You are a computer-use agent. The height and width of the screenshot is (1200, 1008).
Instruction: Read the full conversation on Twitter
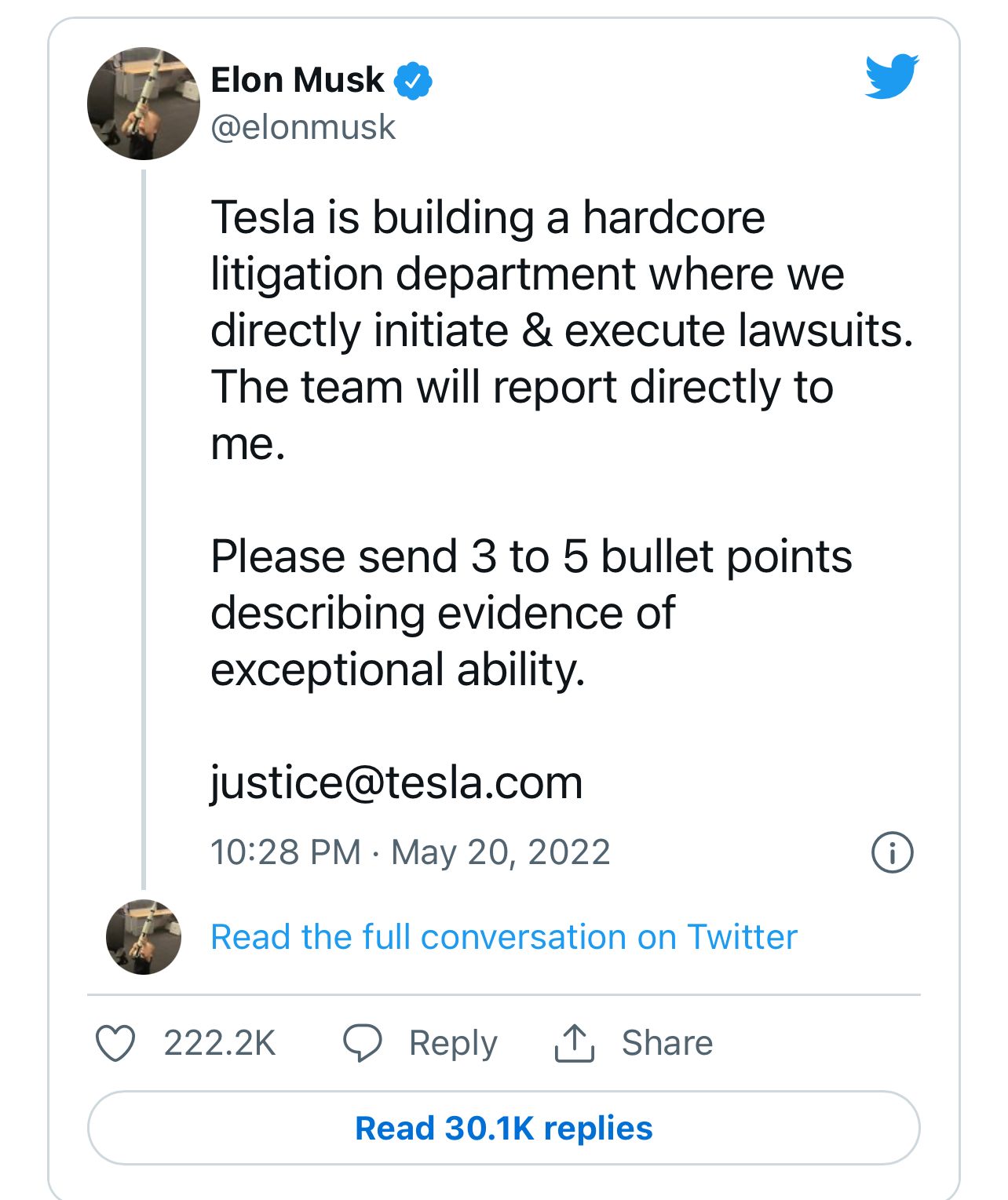pyautogui.click(x=504, y=937)
